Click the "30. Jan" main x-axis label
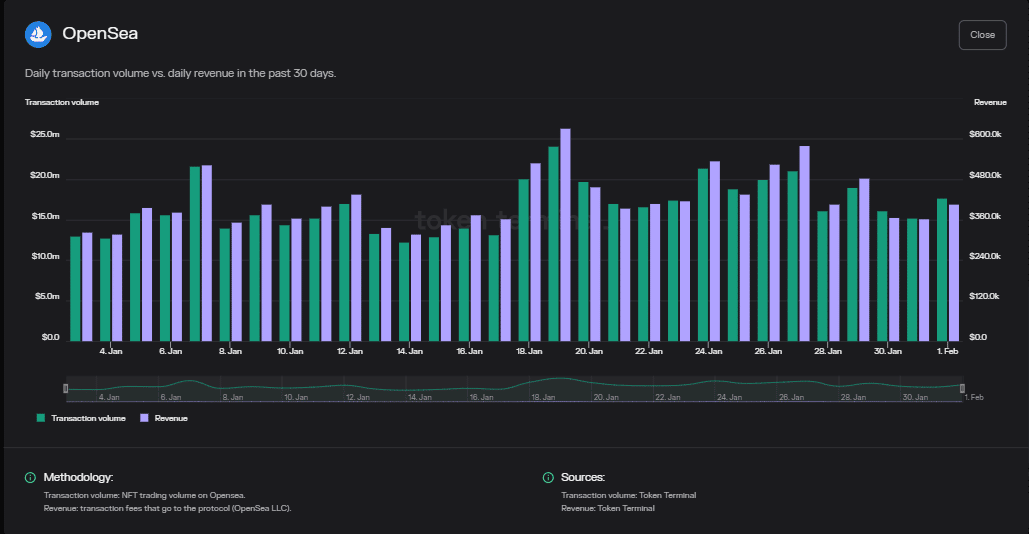 point(887,352)
